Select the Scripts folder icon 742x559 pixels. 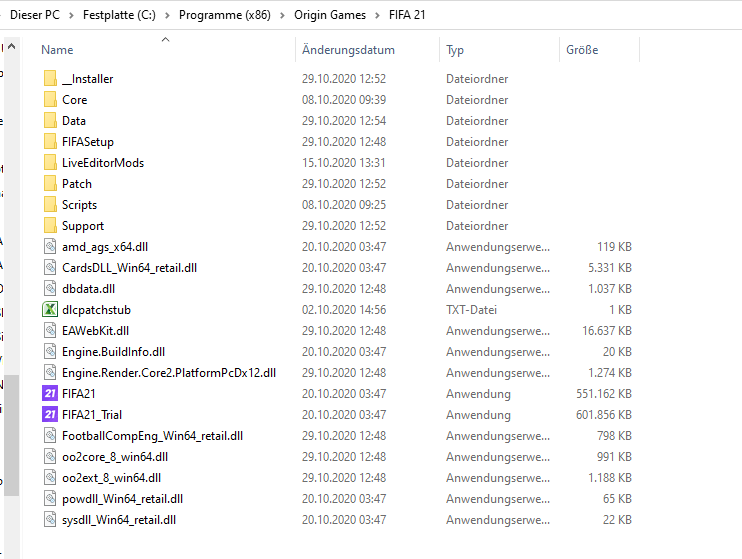tap(50, 204)
